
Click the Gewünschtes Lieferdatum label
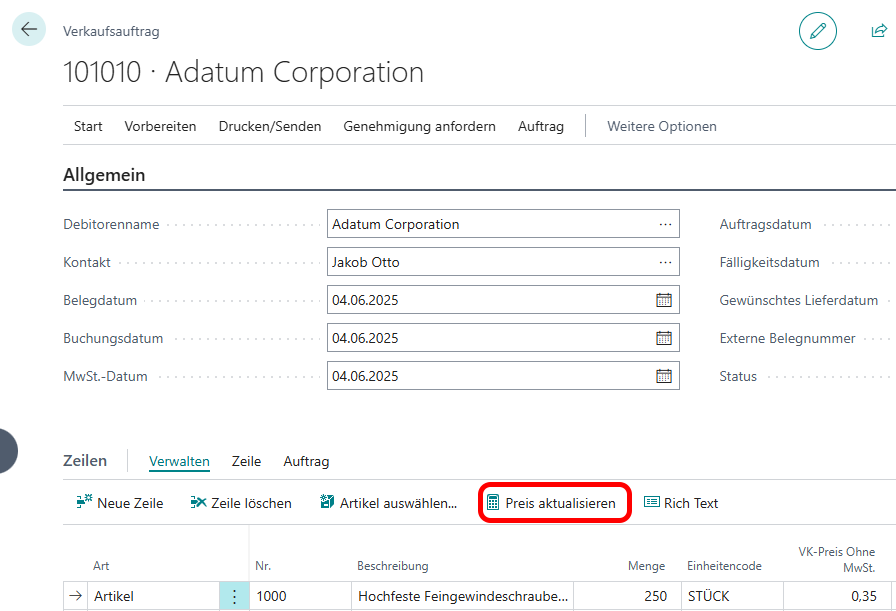[798, 300]
